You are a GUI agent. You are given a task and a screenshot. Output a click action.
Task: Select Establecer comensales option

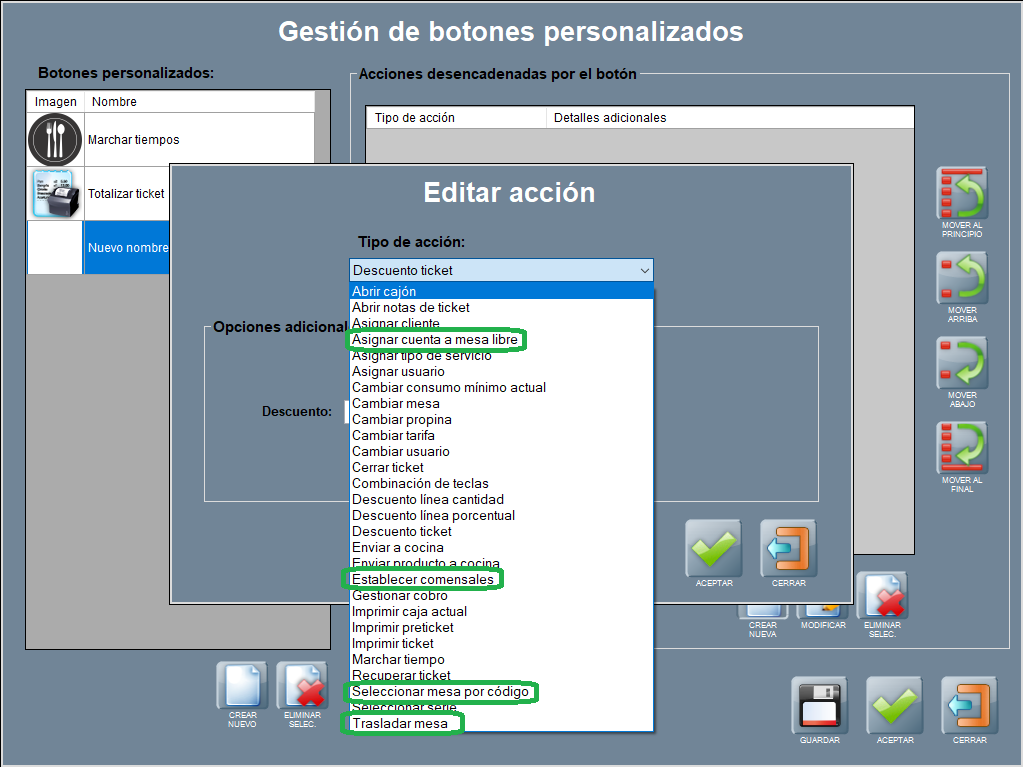(423, 579)
